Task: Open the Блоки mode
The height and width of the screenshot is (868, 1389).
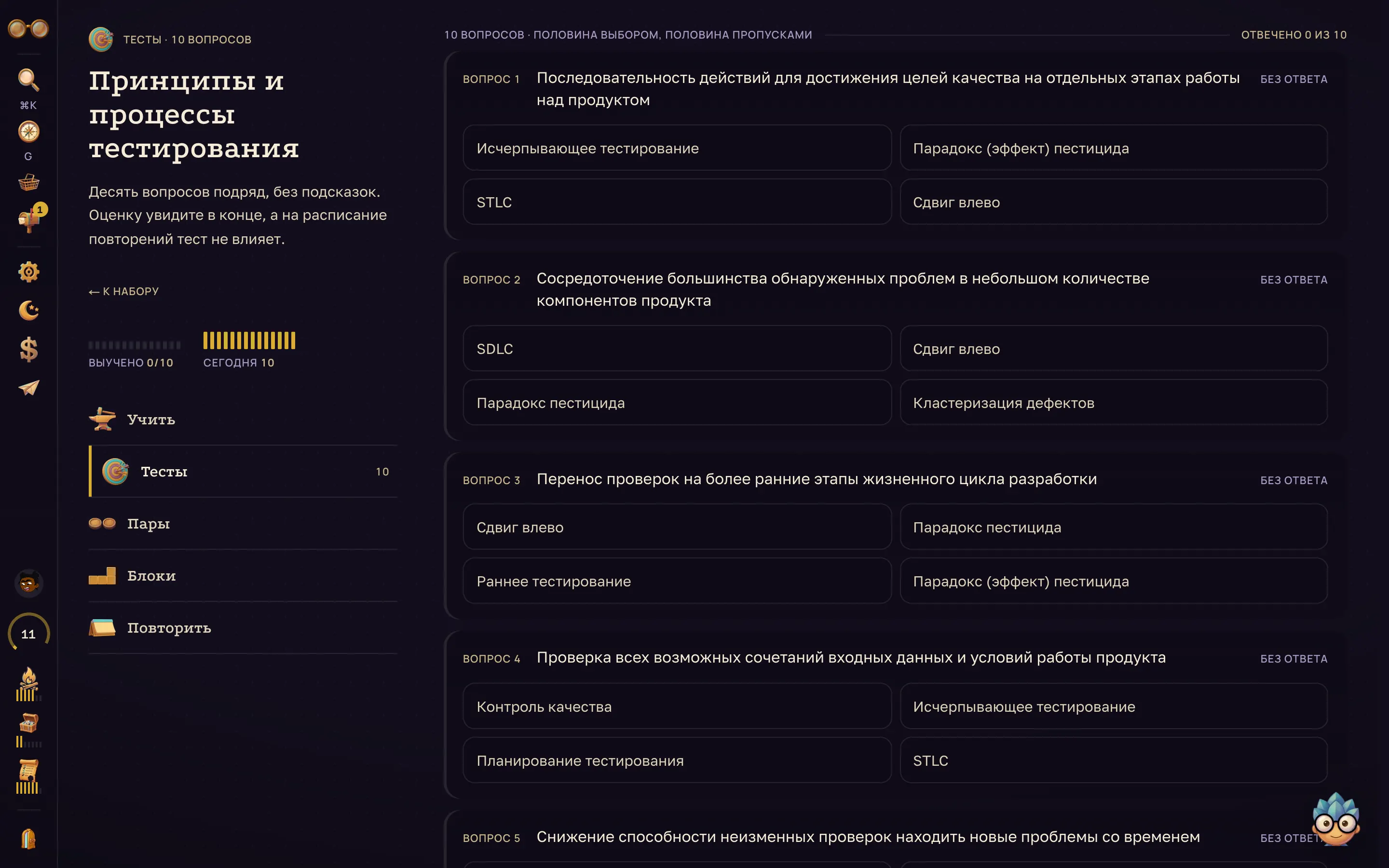Action: pyautogui.click(x=243, y=576)
